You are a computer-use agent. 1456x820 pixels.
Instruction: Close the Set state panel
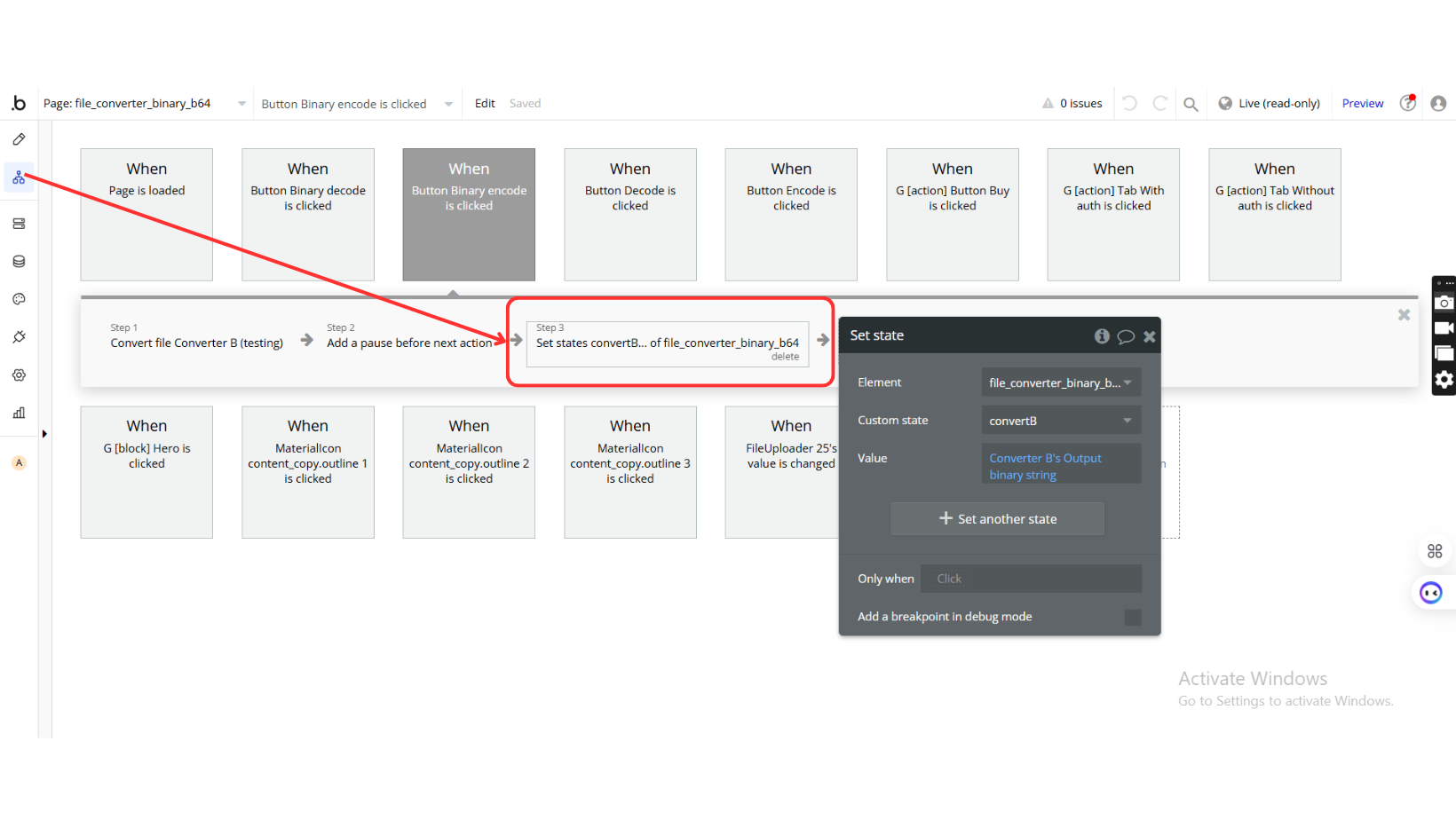click(1150, 336)
